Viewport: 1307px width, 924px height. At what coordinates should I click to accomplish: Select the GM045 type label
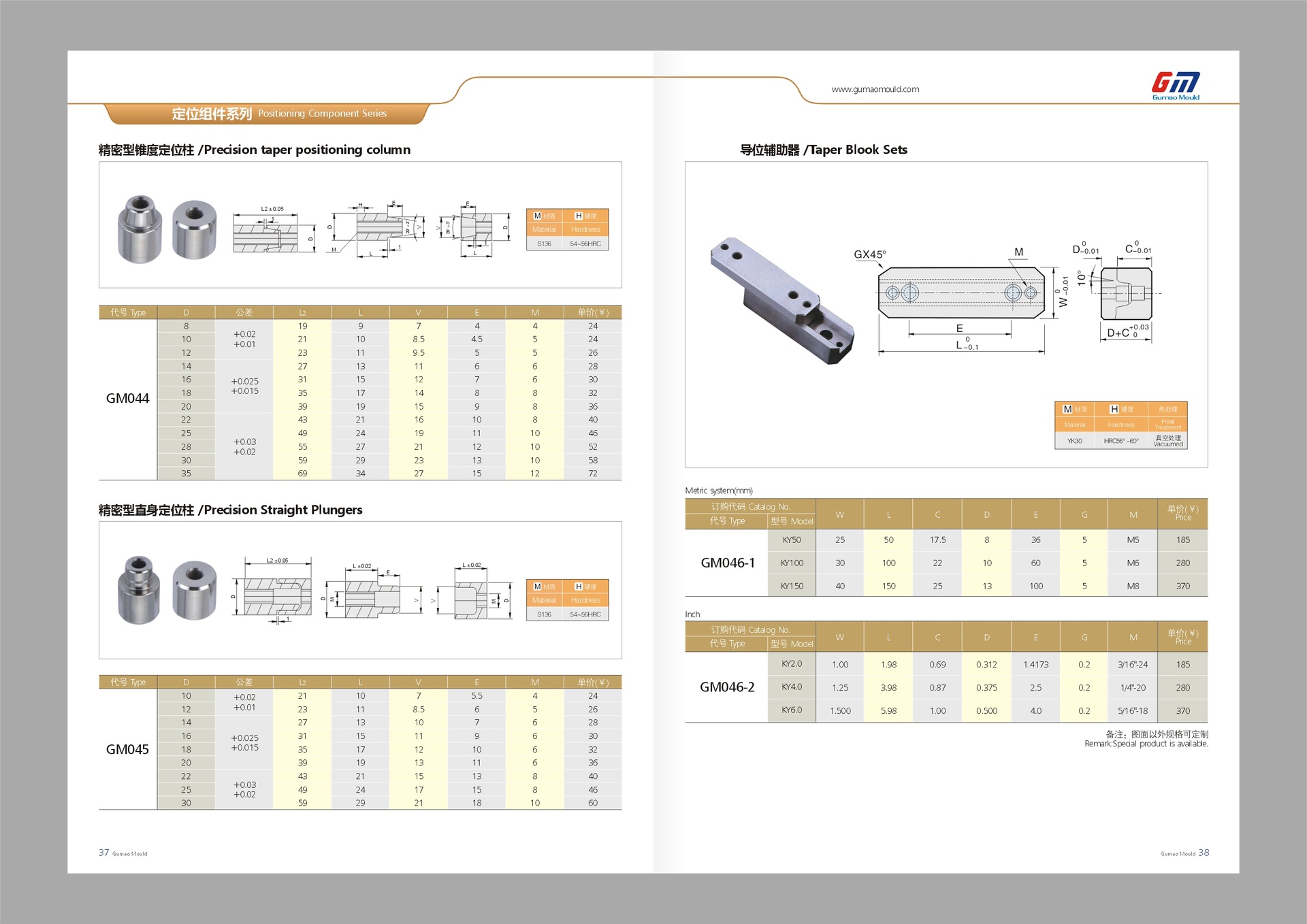pyautogui.click(x=127, y=749)
